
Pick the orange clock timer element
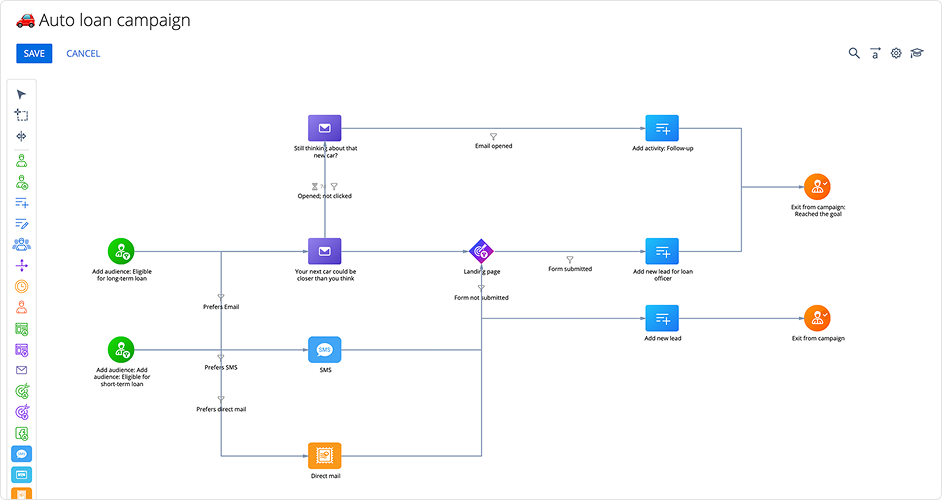[x=21, y=286]
